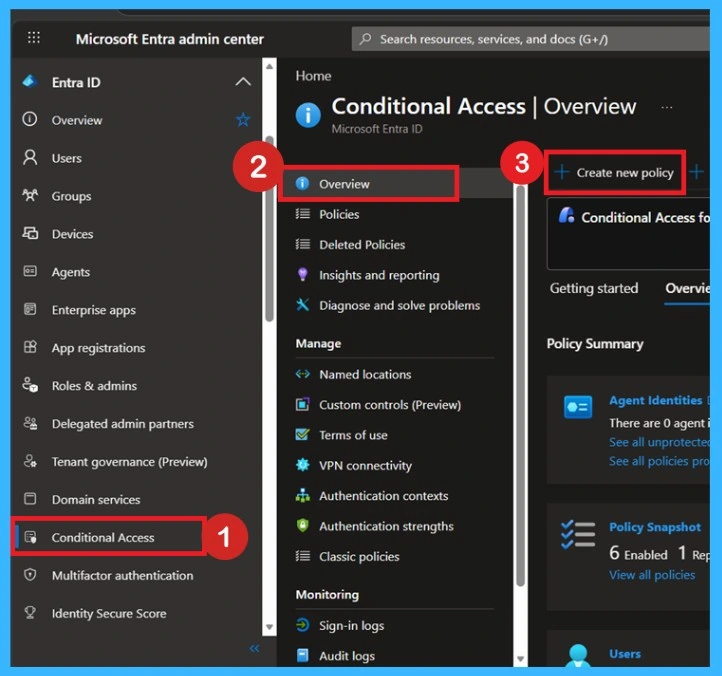Image resolution: width=722 pixels, height=676 pixels.
Task: Click left sidebar scrollbar up arrow
Action: [269, 66]
